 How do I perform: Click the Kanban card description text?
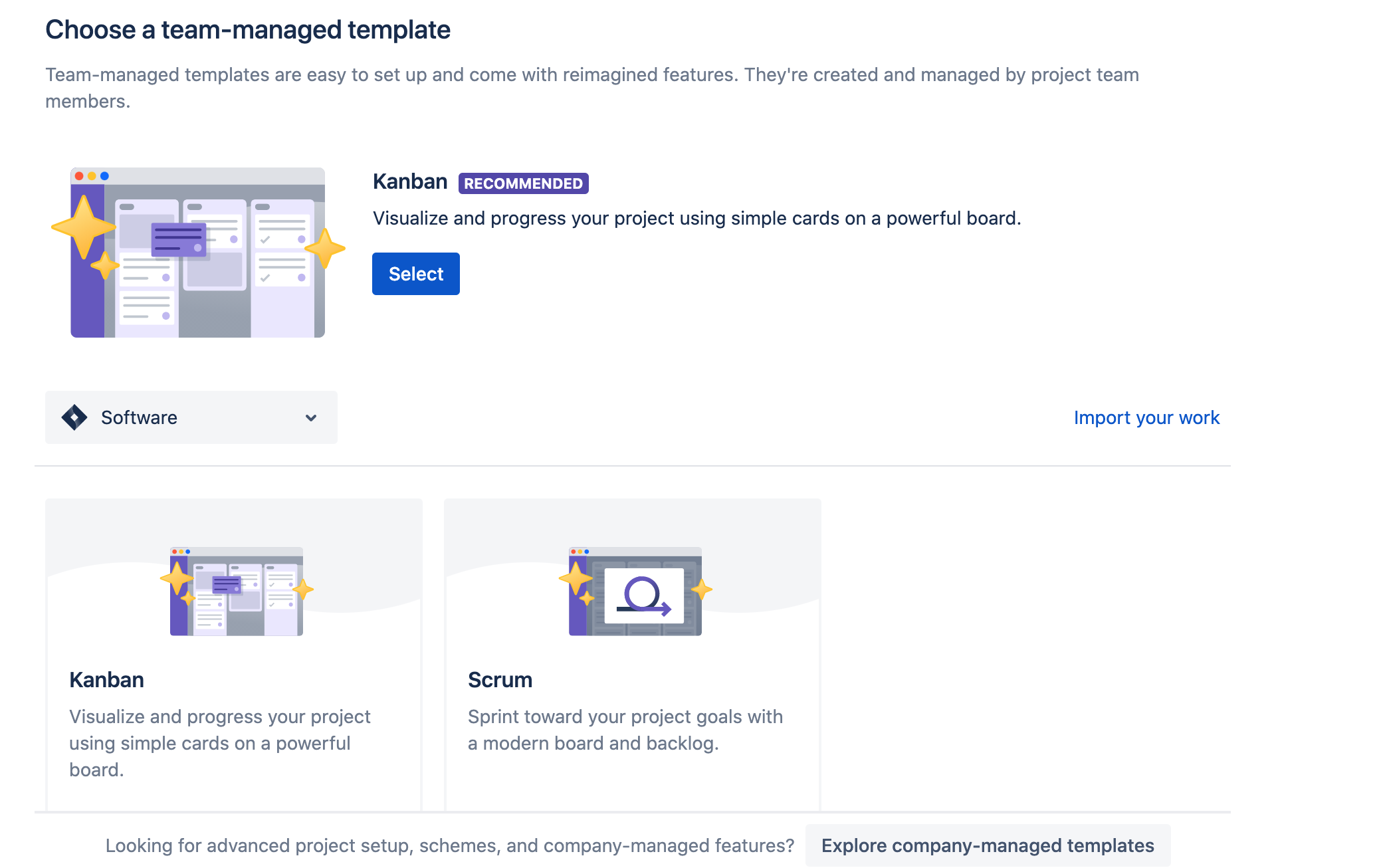coord(219,743)
